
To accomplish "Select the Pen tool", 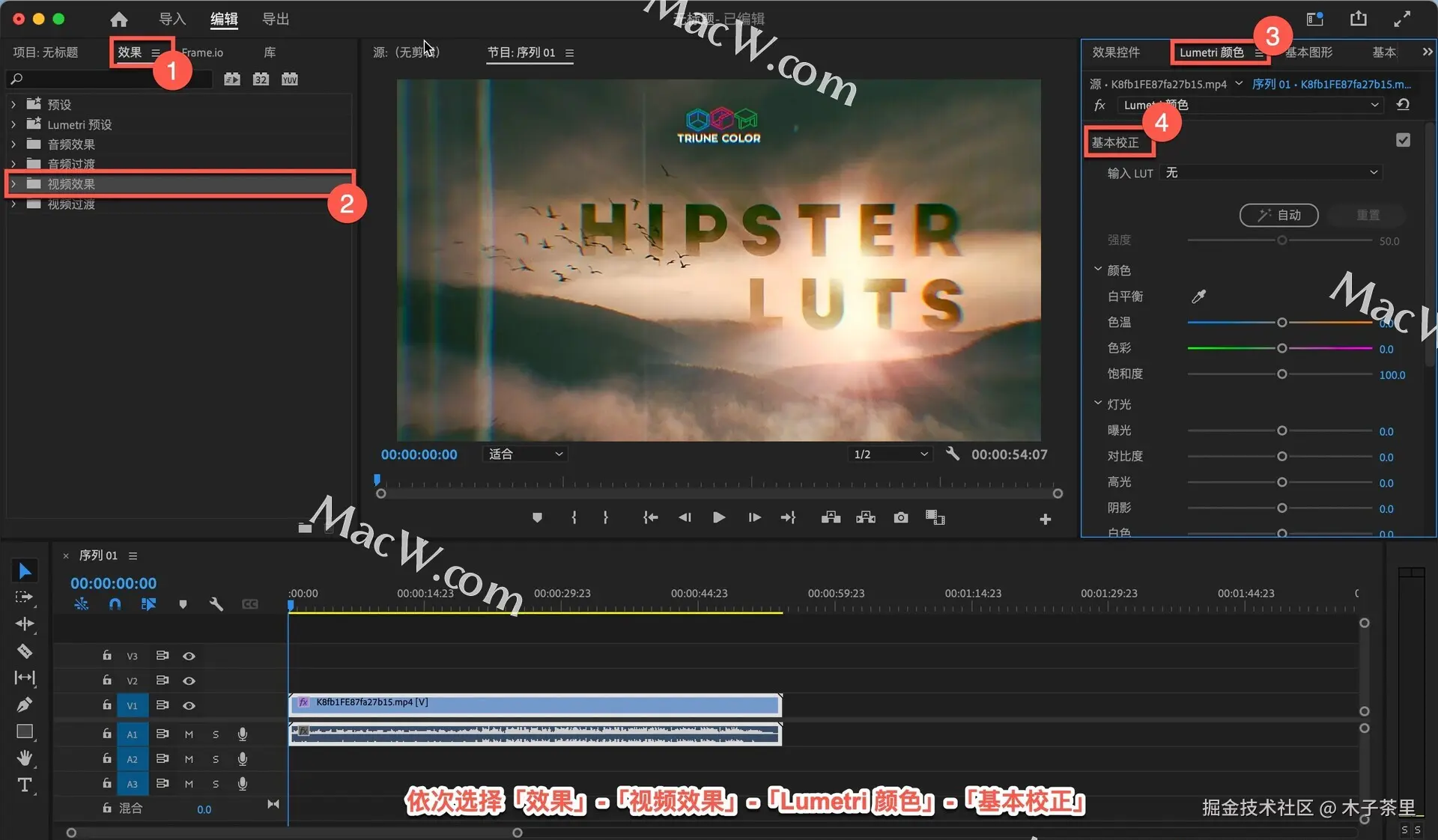I will coord(24,704).
